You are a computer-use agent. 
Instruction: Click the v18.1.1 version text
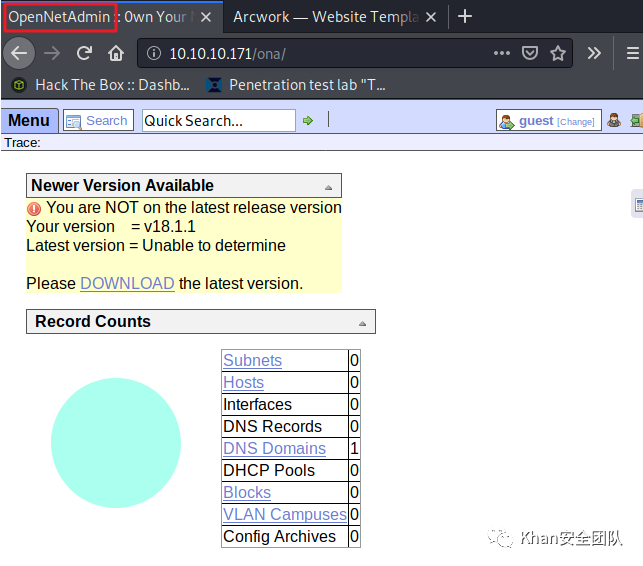pos(170,226)
